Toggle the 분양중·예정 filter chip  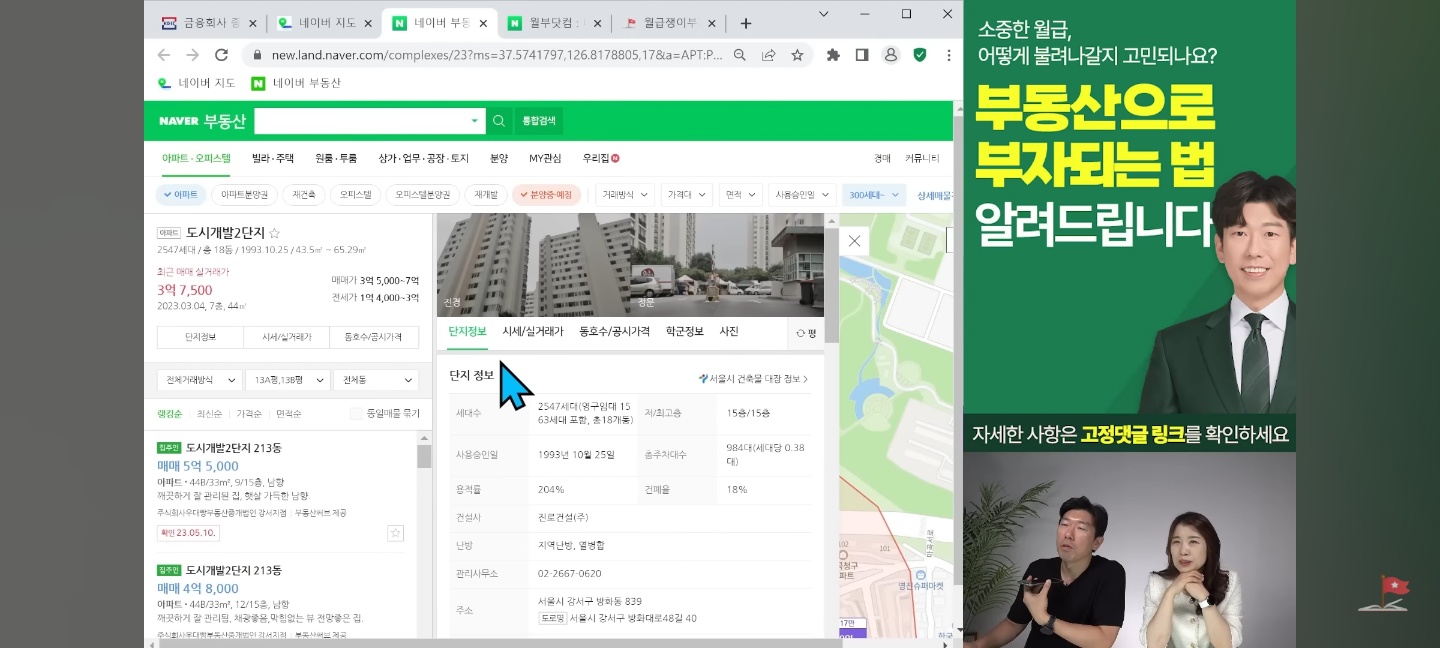[546, 195]
